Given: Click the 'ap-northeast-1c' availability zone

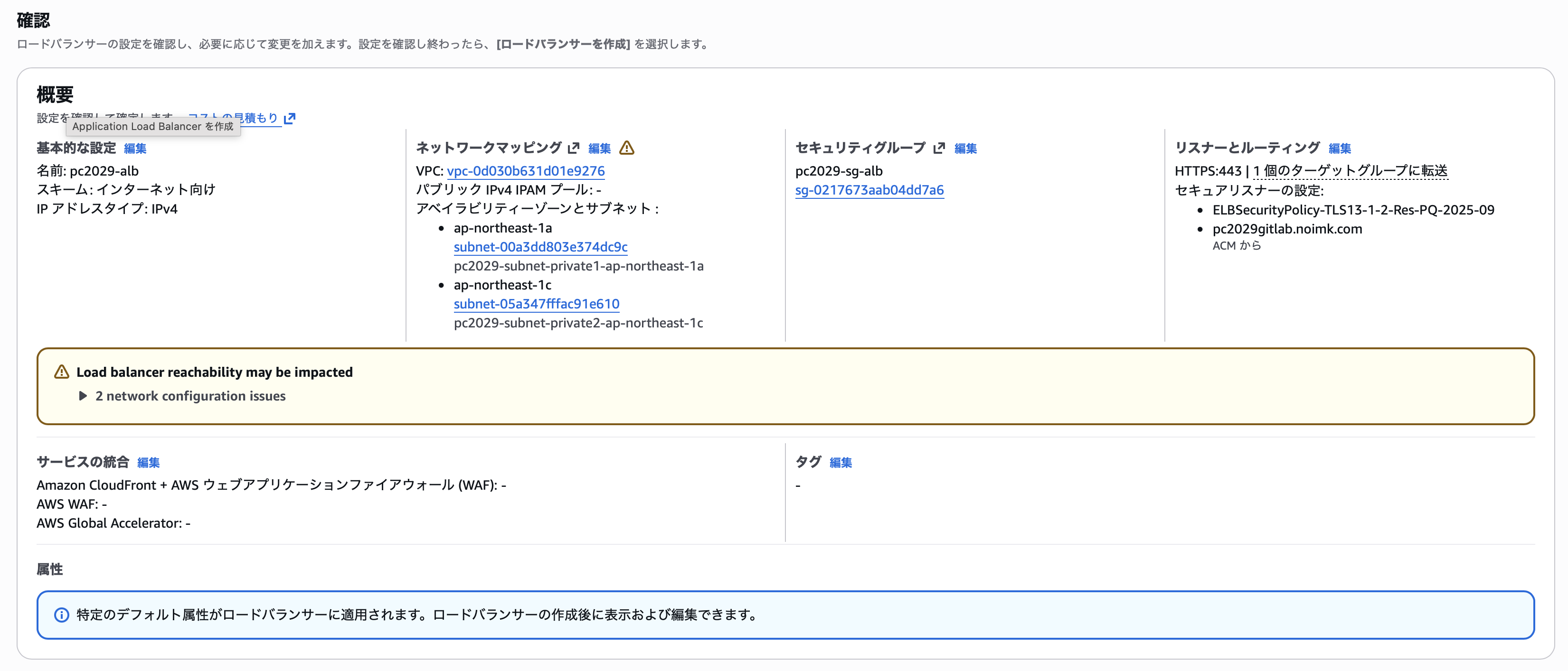Looking at the screenshot, I should tap(503, 285).
